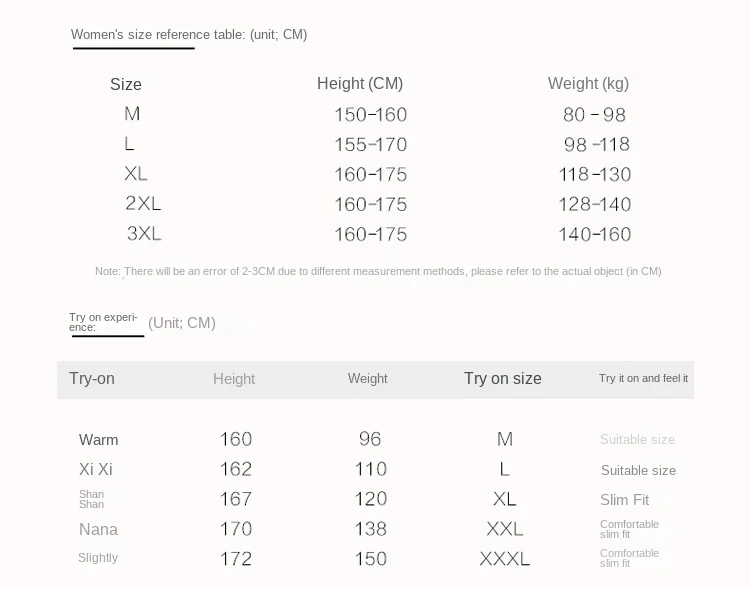Click the Women's size reference table heading
The height and width of the screenshot is (589, 750).
189,34
